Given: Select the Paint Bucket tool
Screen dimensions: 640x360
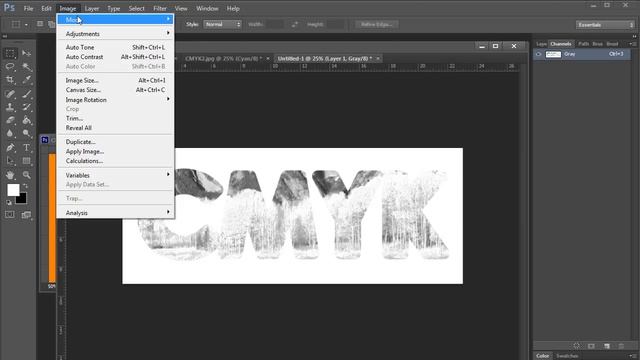Looking at the screenshot, I should pos(27,120).
